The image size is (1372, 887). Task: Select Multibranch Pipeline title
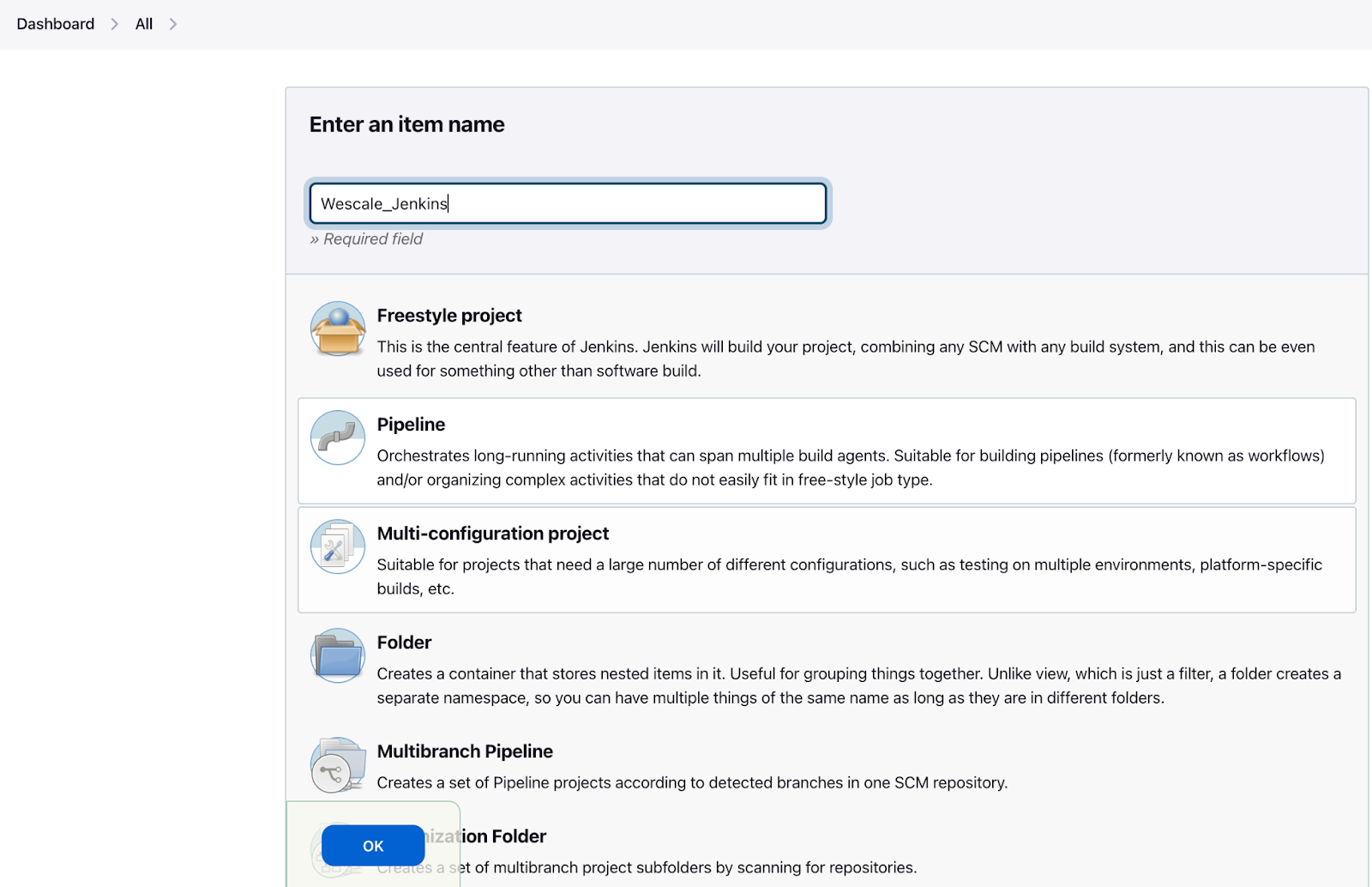point(465,751)
